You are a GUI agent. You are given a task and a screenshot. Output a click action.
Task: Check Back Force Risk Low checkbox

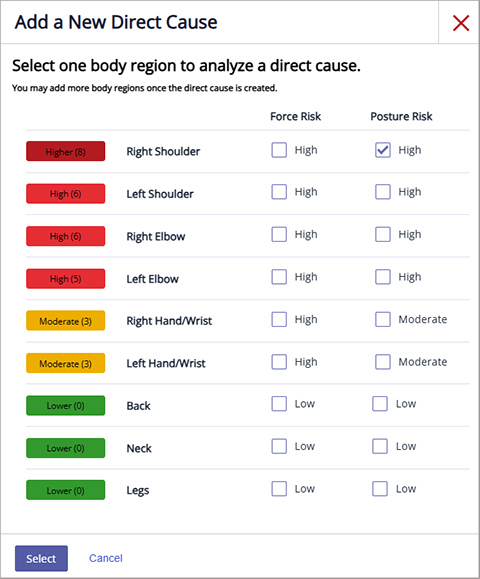pyautogui.click(x=279, y=404)
